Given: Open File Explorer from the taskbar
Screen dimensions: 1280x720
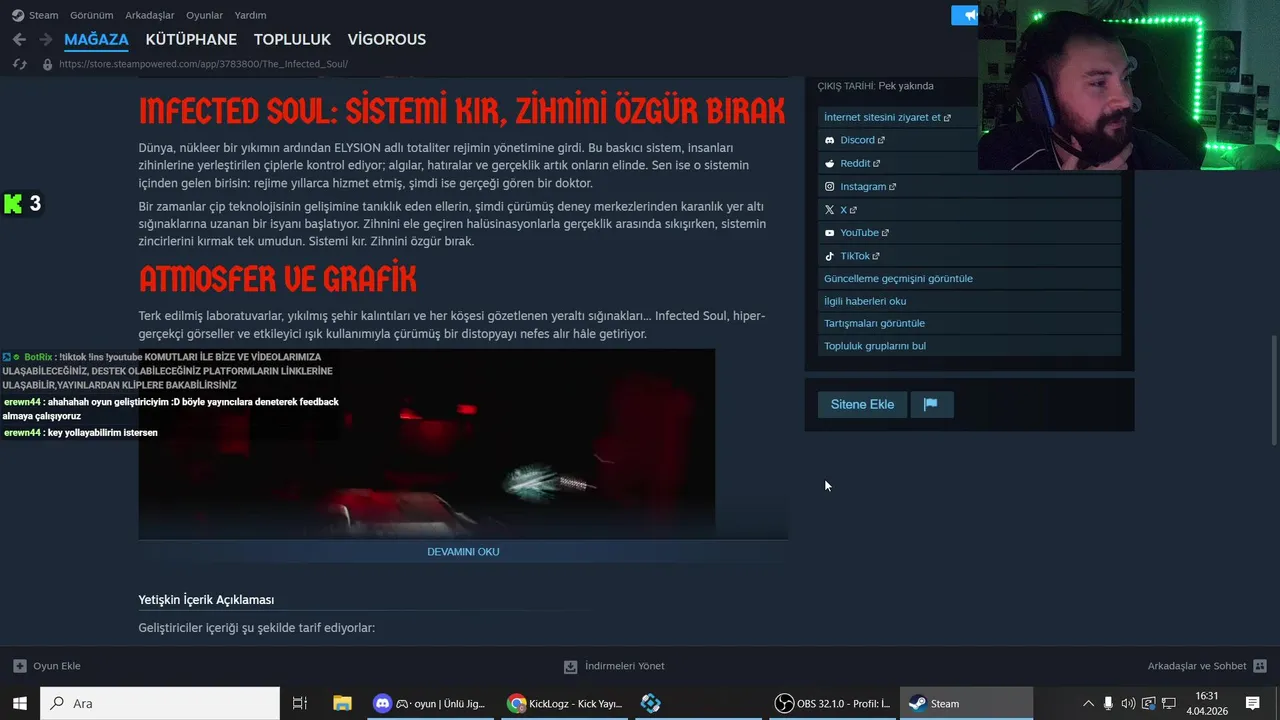Looking at the screenshot, I should (x=342, y=703).
